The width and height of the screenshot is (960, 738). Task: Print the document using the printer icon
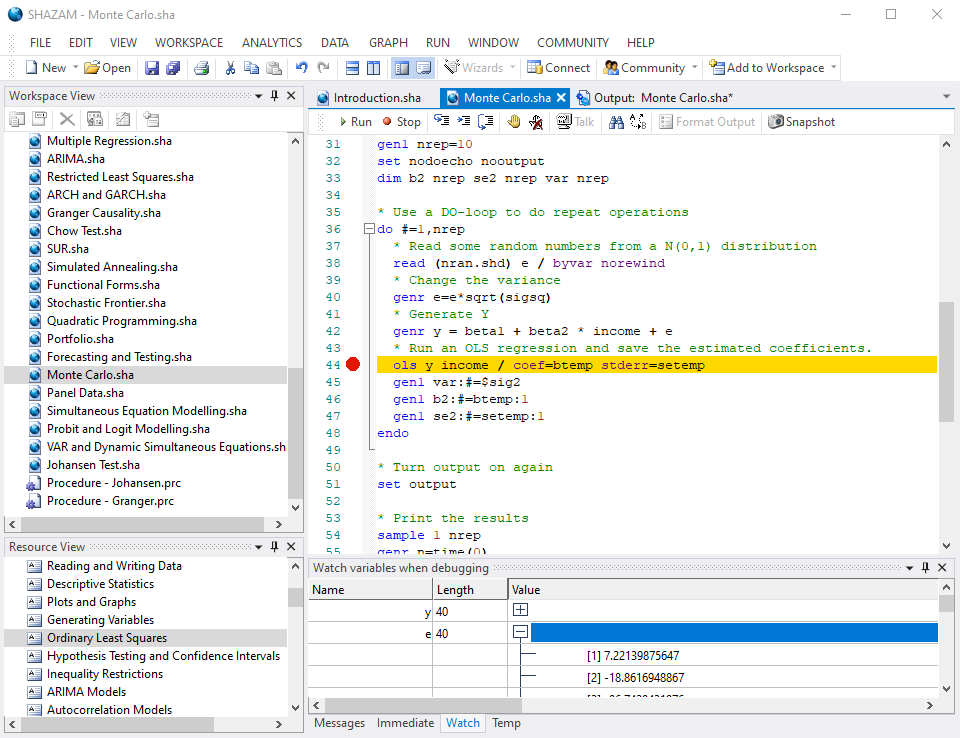(x=201, y=68)
